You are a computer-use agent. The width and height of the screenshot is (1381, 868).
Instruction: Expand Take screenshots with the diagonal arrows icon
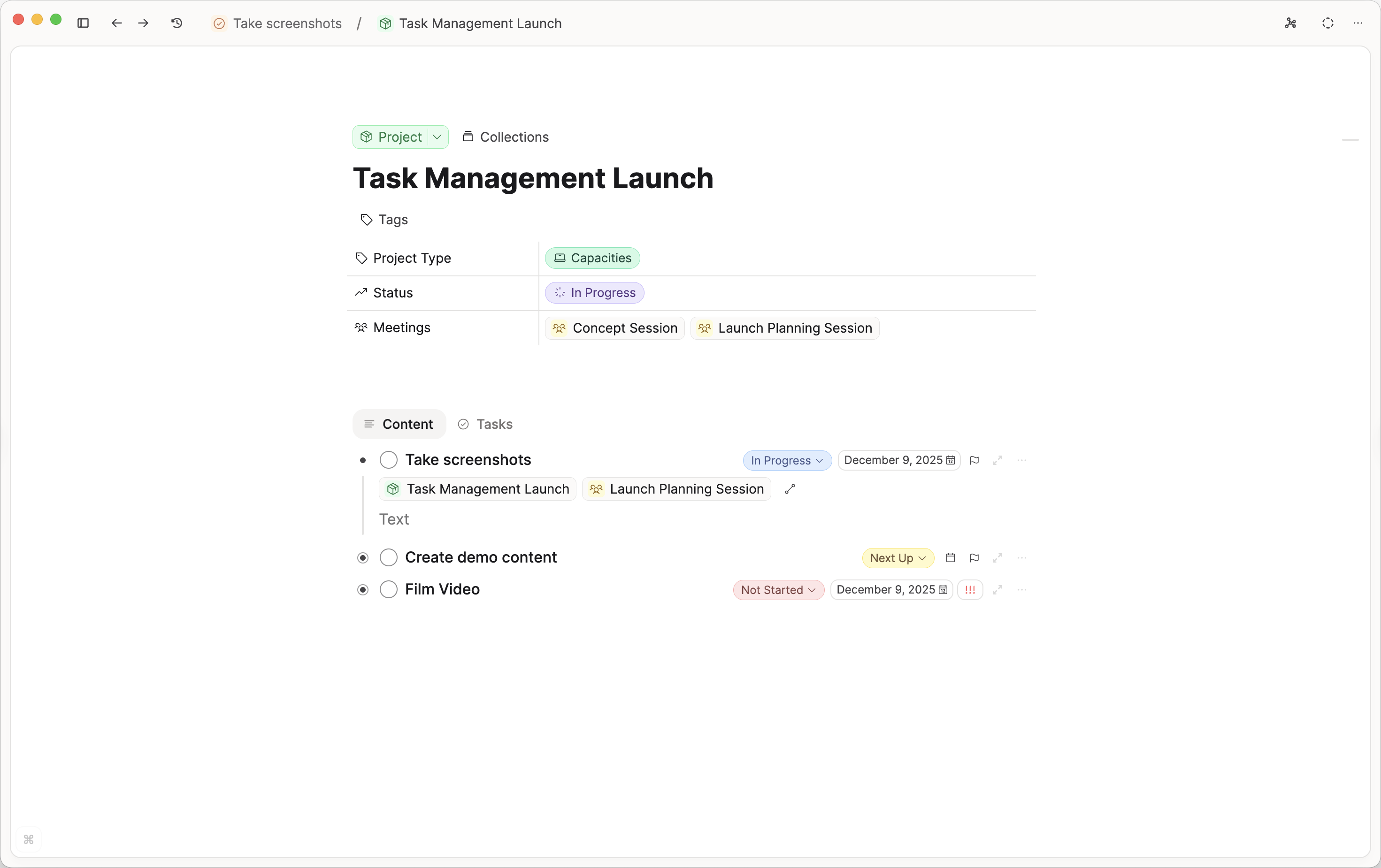coord(997,460)
